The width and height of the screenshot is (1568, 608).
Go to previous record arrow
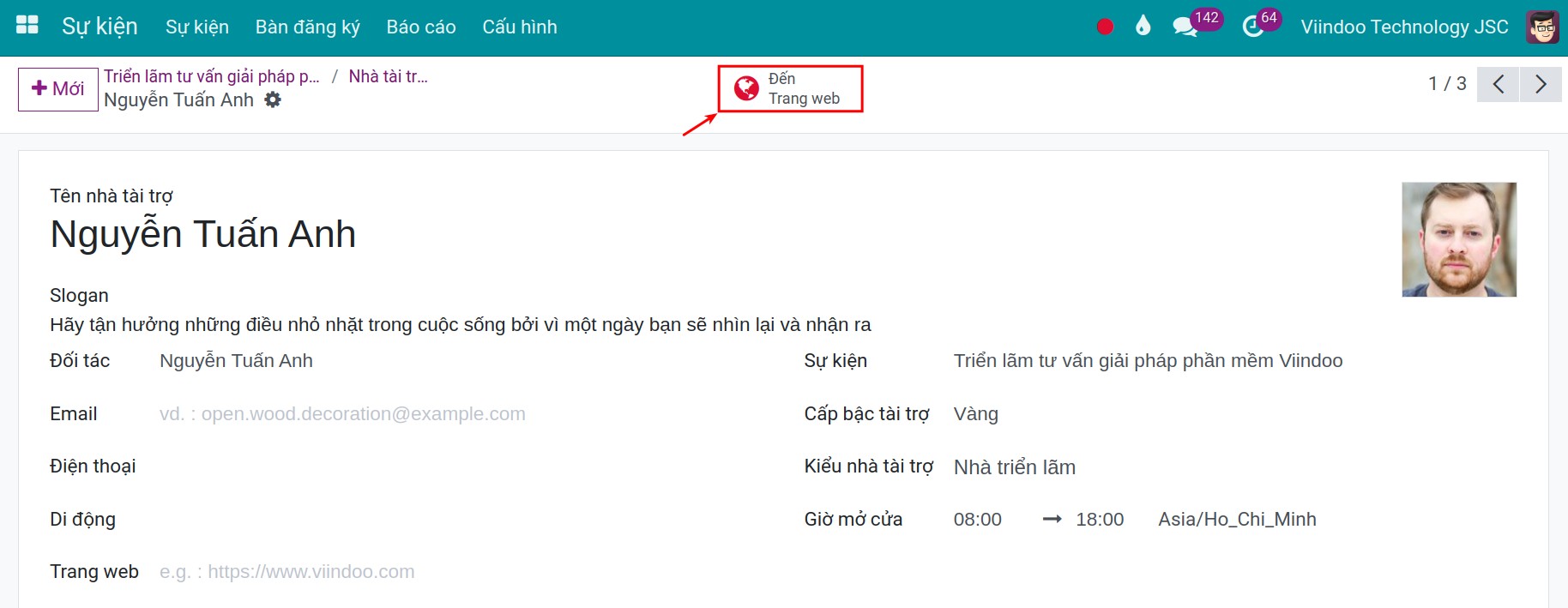[1499, 84]
